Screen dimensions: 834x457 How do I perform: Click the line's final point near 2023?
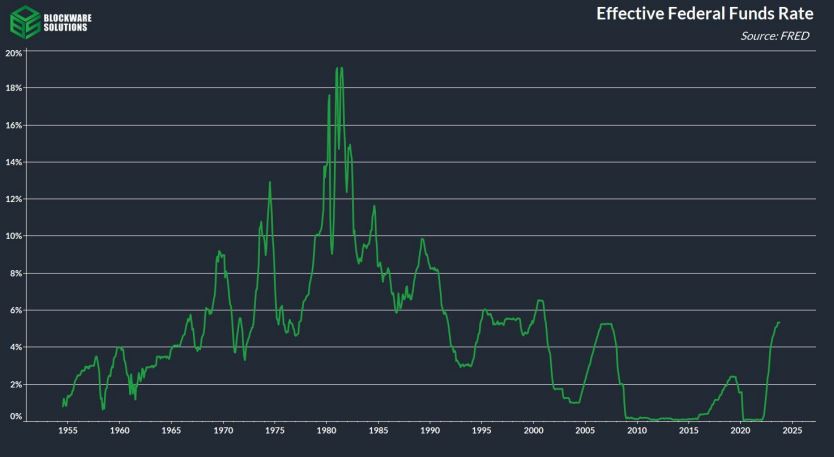779,322
